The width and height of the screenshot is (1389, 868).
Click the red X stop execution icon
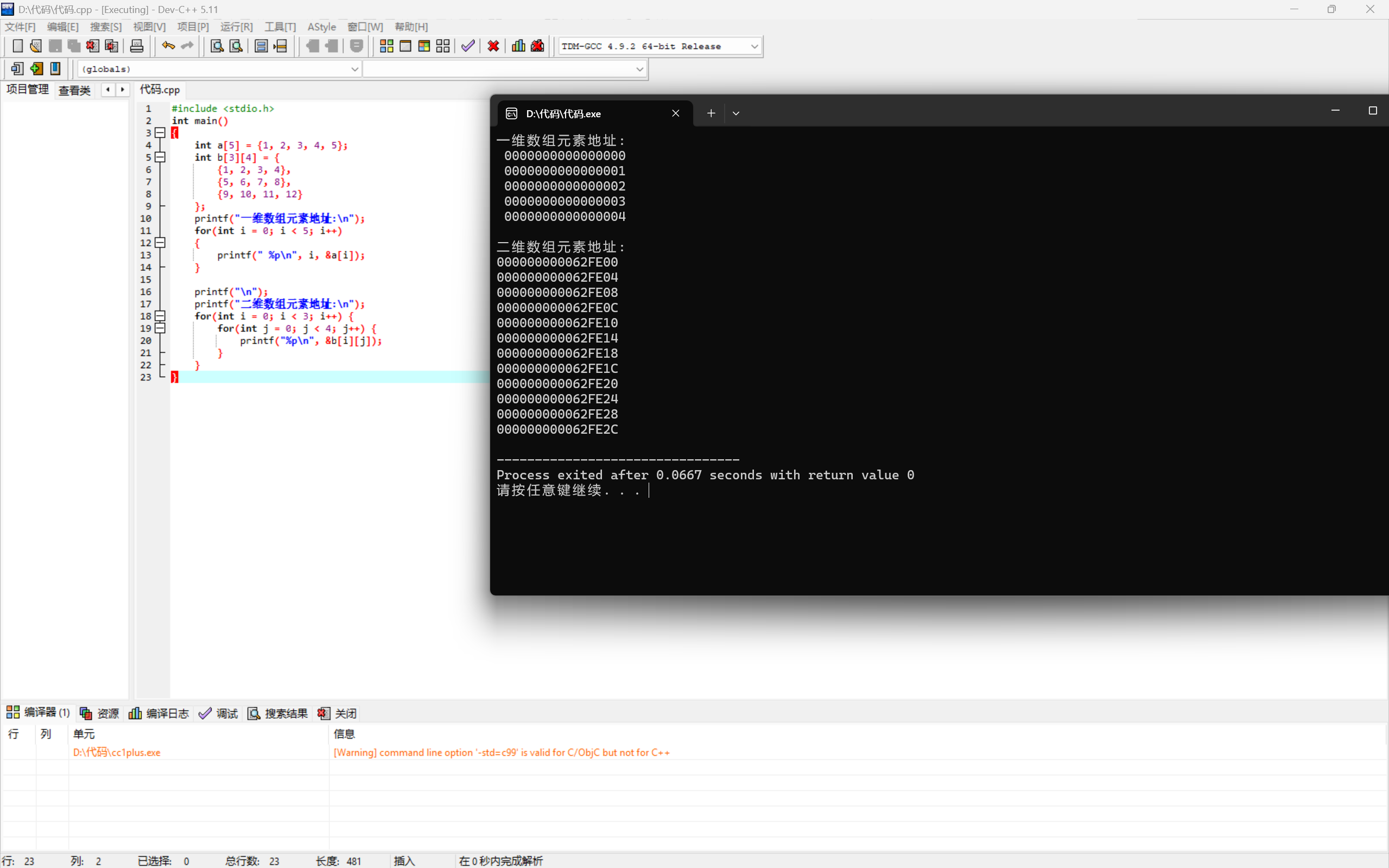click(x=493, y=46)
